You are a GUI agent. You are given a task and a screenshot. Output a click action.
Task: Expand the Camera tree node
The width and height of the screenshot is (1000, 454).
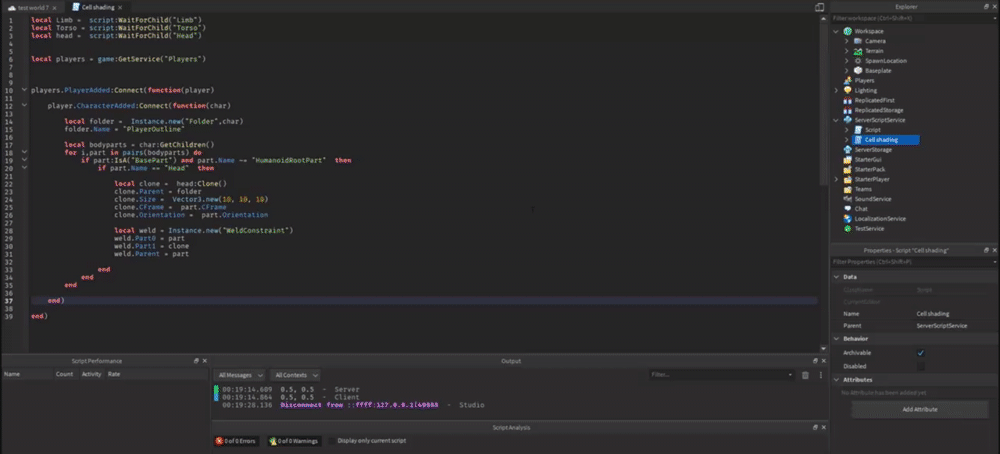point(846,41)
